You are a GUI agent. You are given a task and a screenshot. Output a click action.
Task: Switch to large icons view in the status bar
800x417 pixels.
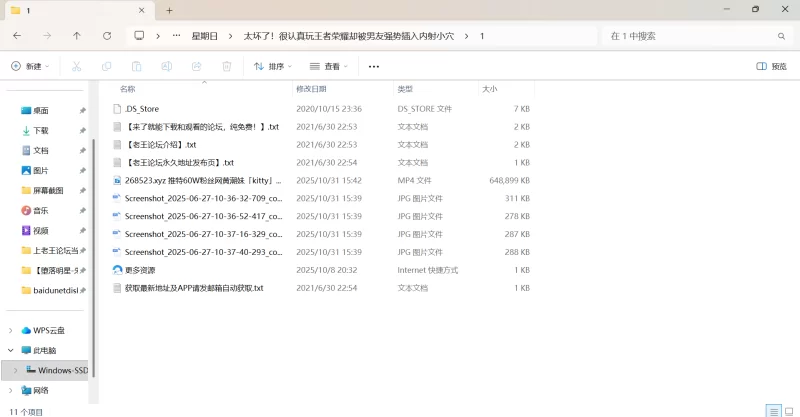point(788,410)
